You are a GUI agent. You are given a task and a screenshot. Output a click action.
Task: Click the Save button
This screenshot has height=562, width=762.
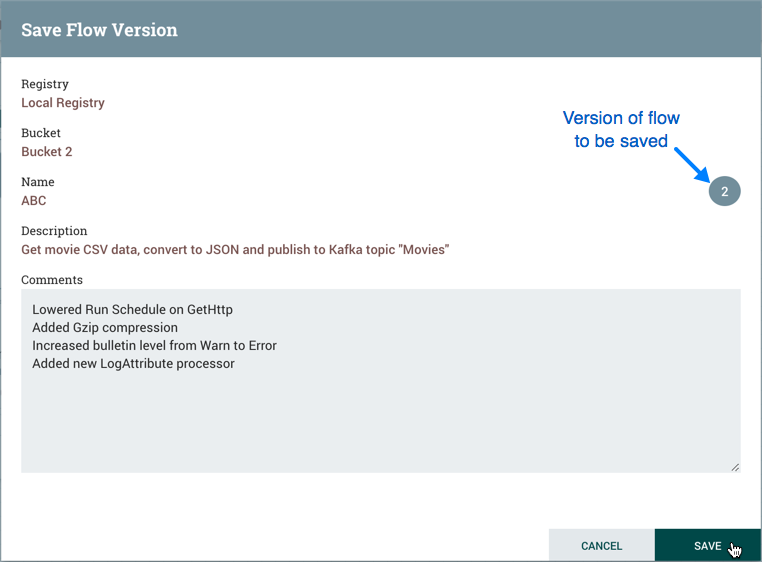(x=706, y=546)
